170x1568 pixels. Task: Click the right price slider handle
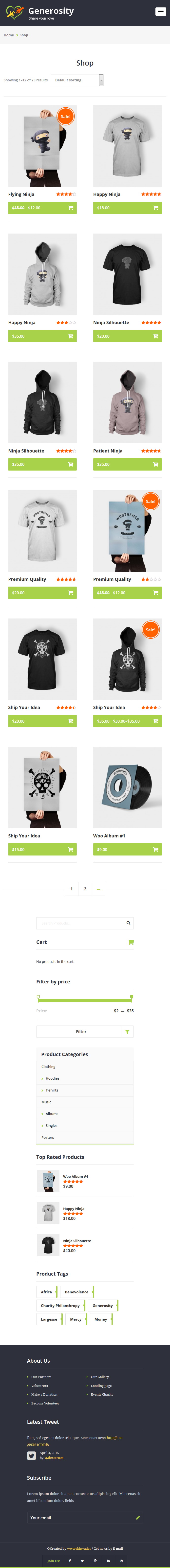[x=132, y=997]
